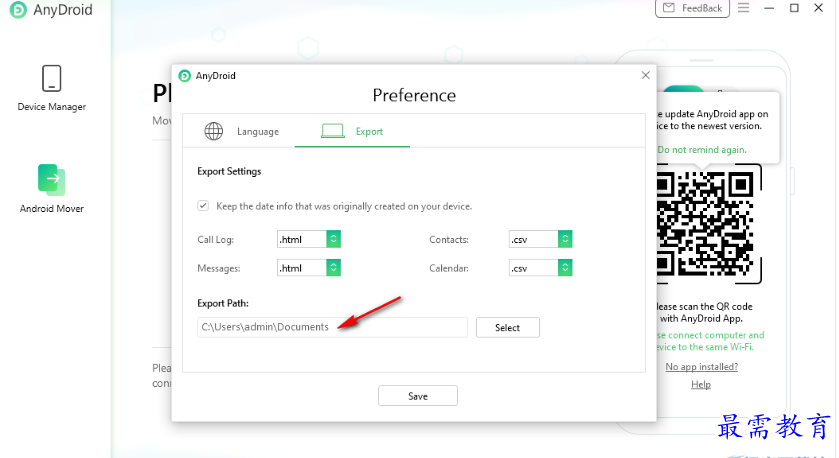Click the laptop icon of the Export tab
This screenshot has width=839, height=458.
click(332, 131)
